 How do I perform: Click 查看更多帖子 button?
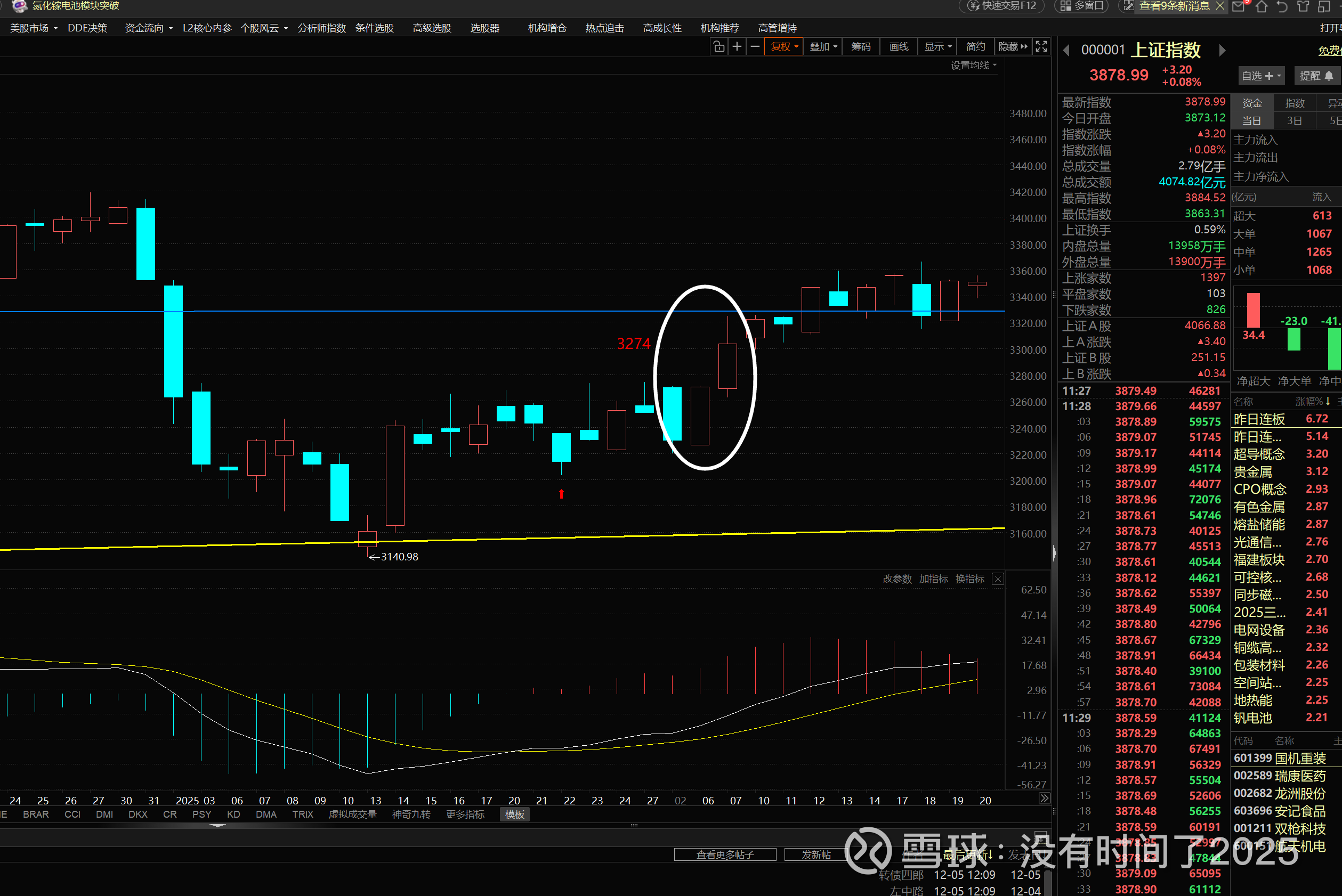(725, 854)
